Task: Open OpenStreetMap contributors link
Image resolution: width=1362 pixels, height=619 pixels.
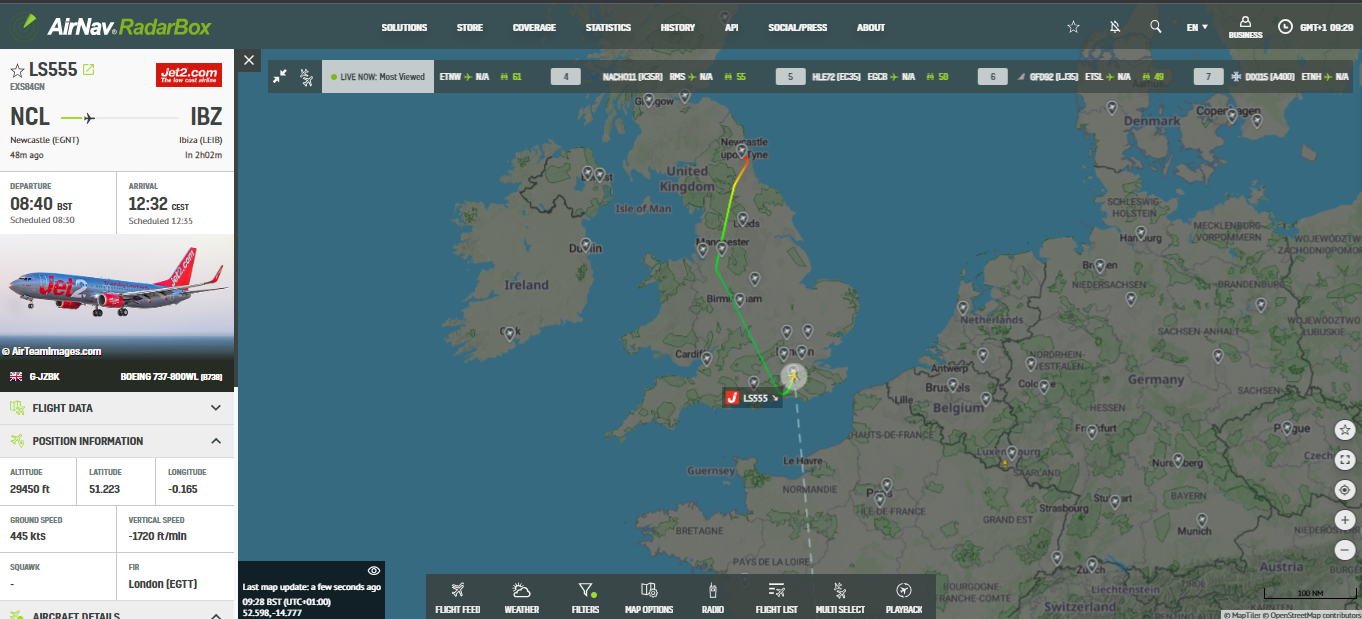Action: [x=1314, y=615]
